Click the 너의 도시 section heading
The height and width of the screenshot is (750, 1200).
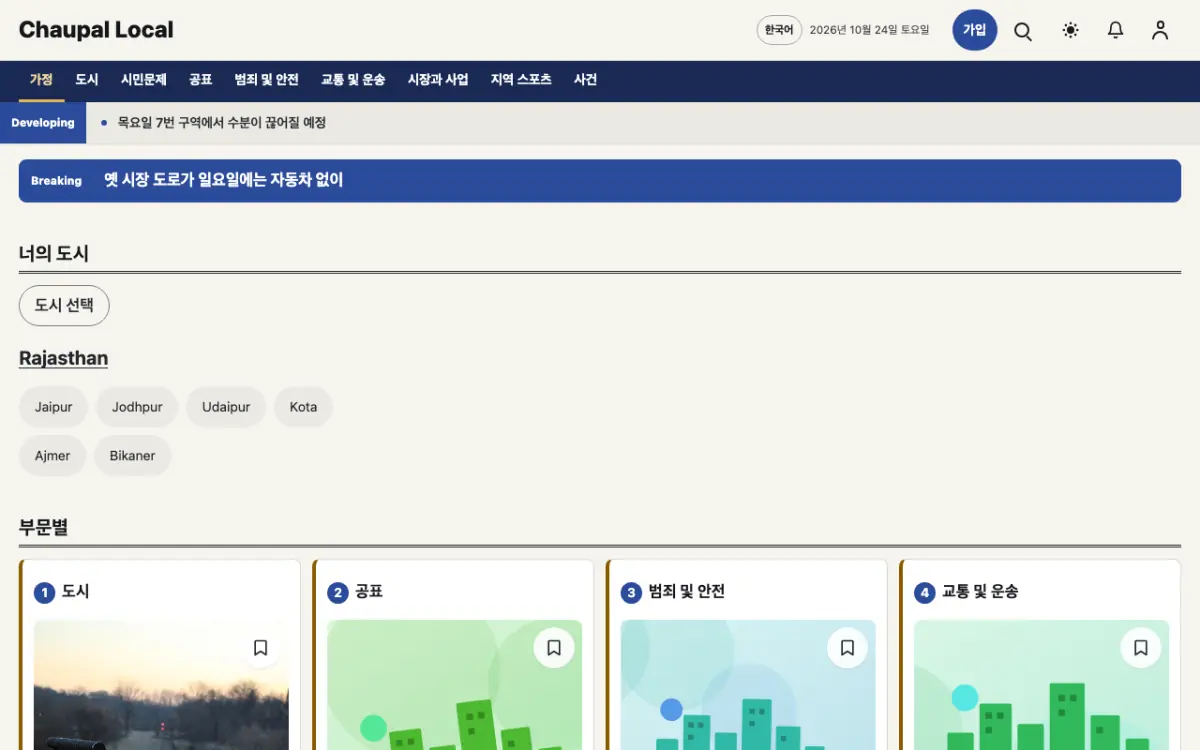(54, 254)
